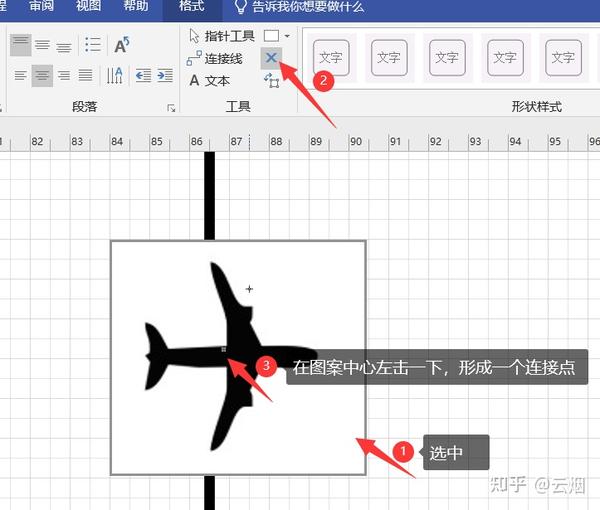Viewport: 600px width, 510px height.
Task: Align paragraph text right
Action: [64, 75]
